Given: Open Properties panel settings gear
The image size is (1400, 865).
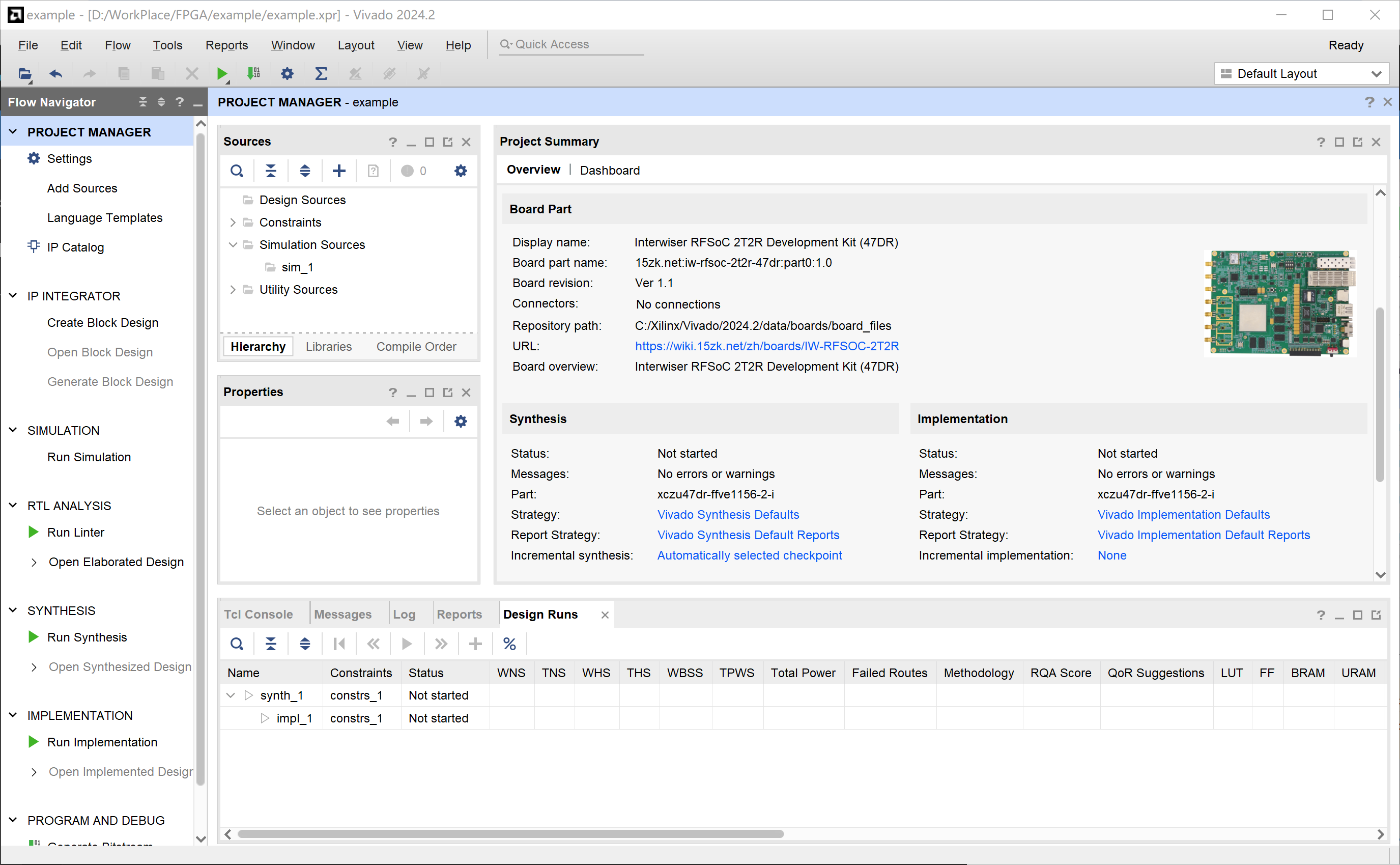Looking at the screenshot, I should point(461,422).
